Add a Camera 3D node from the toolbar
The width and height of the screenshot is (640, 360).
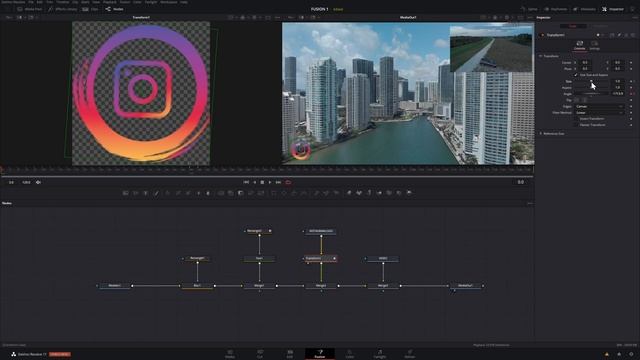click(389, 193)
